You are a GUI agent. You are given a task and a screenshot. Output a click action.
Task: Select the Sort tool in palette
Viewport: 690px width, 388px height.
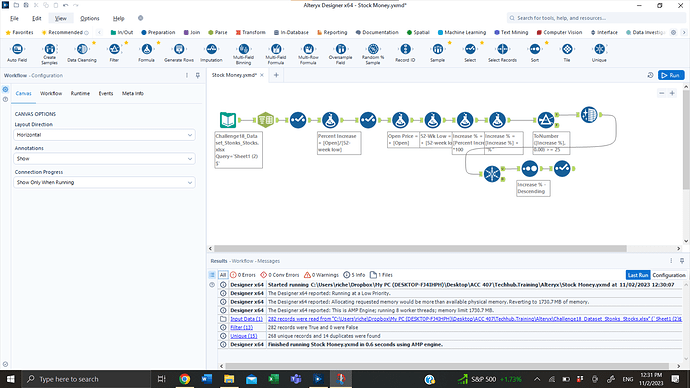535,53
